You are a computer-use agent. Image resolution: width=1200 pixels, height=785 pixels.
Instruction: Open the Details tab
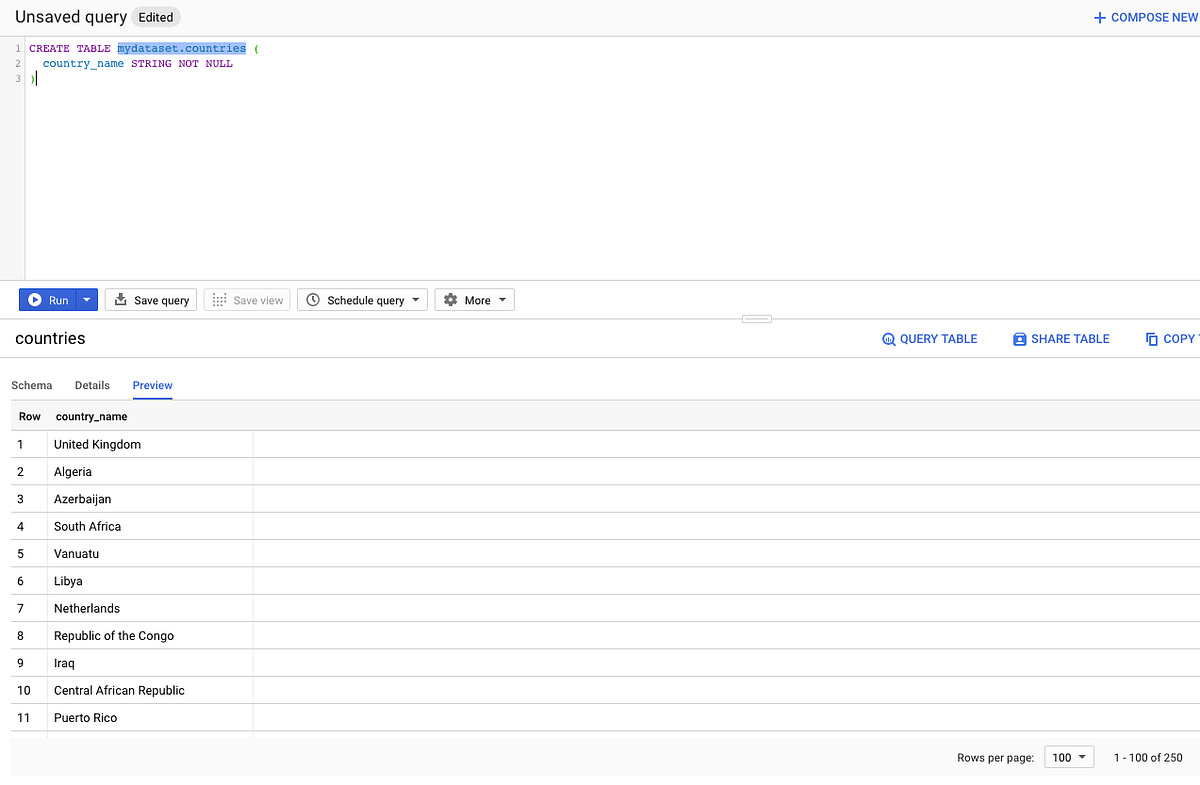[92, 385]
